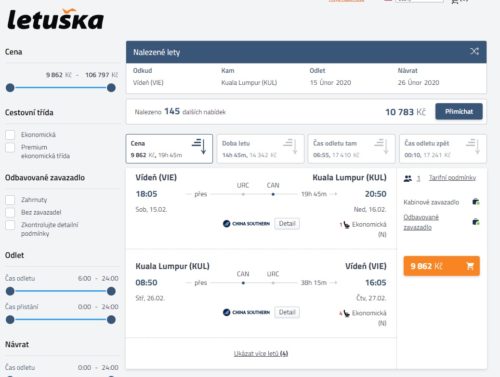Screen dimensions: 500x377
Task: Click the Kabinové zavazadlo luggage icon
Action: click(476, 201)
